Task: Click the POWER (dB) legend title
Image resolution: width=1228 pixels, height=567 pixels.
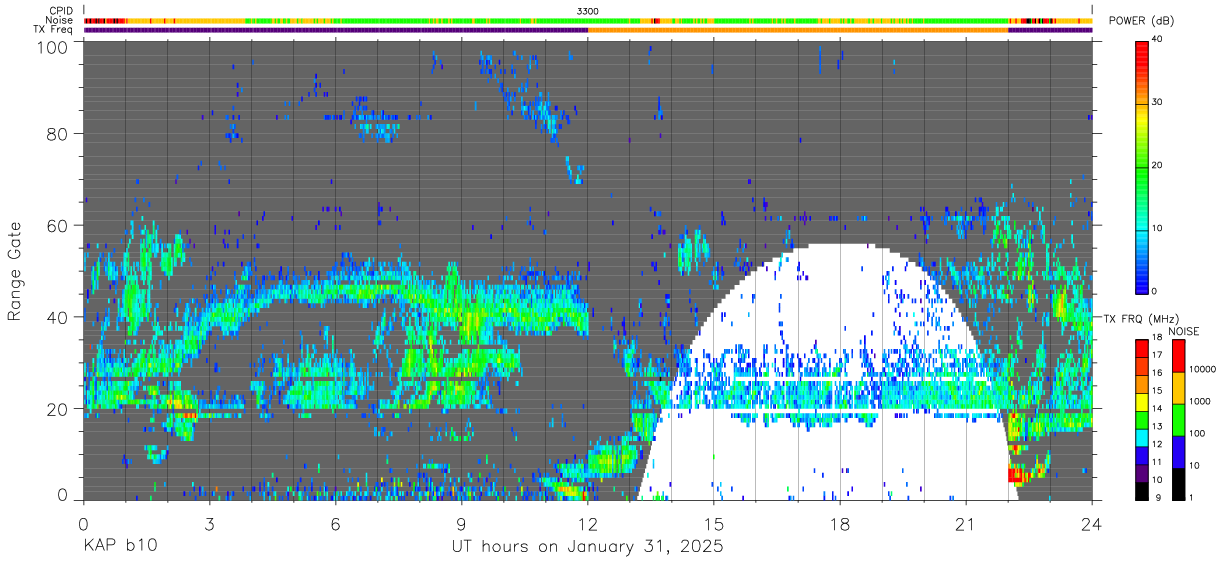Action: (x=1141, y=21)
